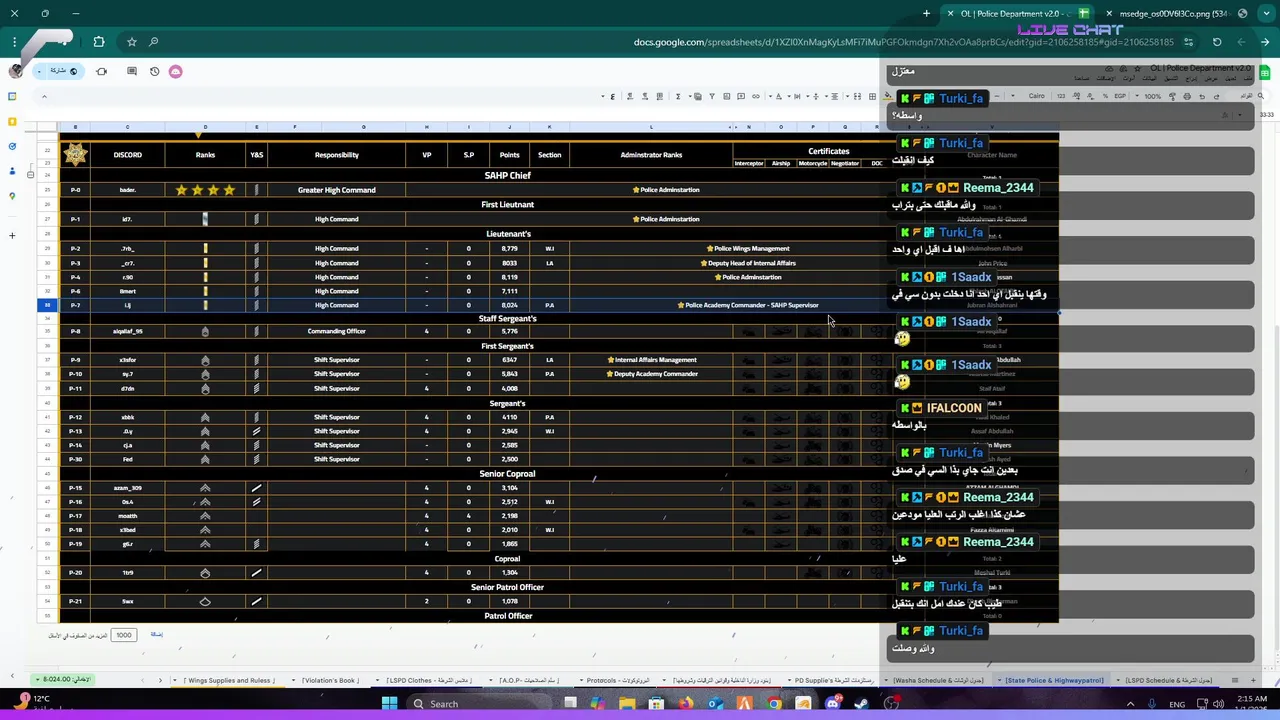
Task: Click the Merge cells icon
Action: pos(857,96)
